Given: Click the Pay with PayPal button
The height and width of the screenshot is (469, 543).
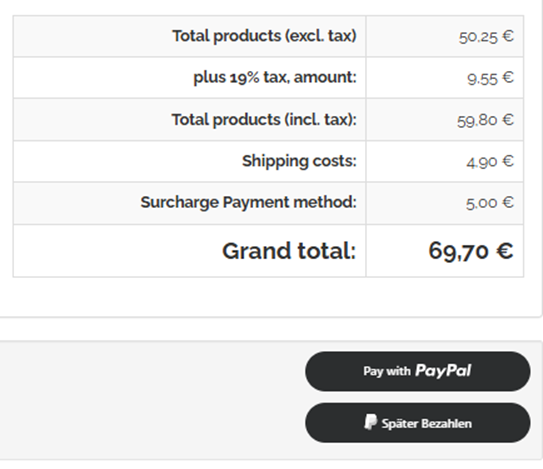Looking at the screenshot, I should 418,371.
